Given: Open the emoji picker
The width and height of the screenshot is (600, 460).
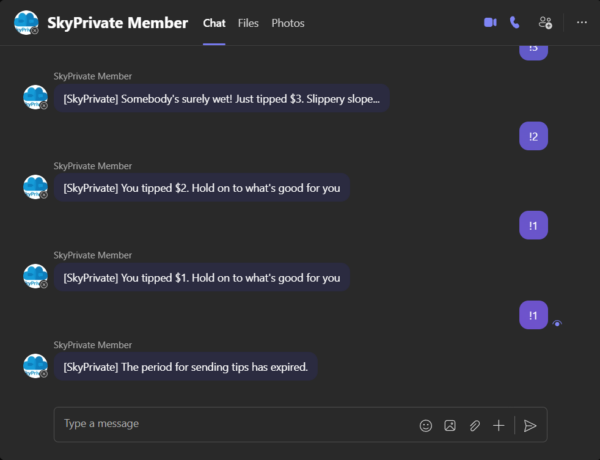Looking at the screenshot, I should [426, 425].
